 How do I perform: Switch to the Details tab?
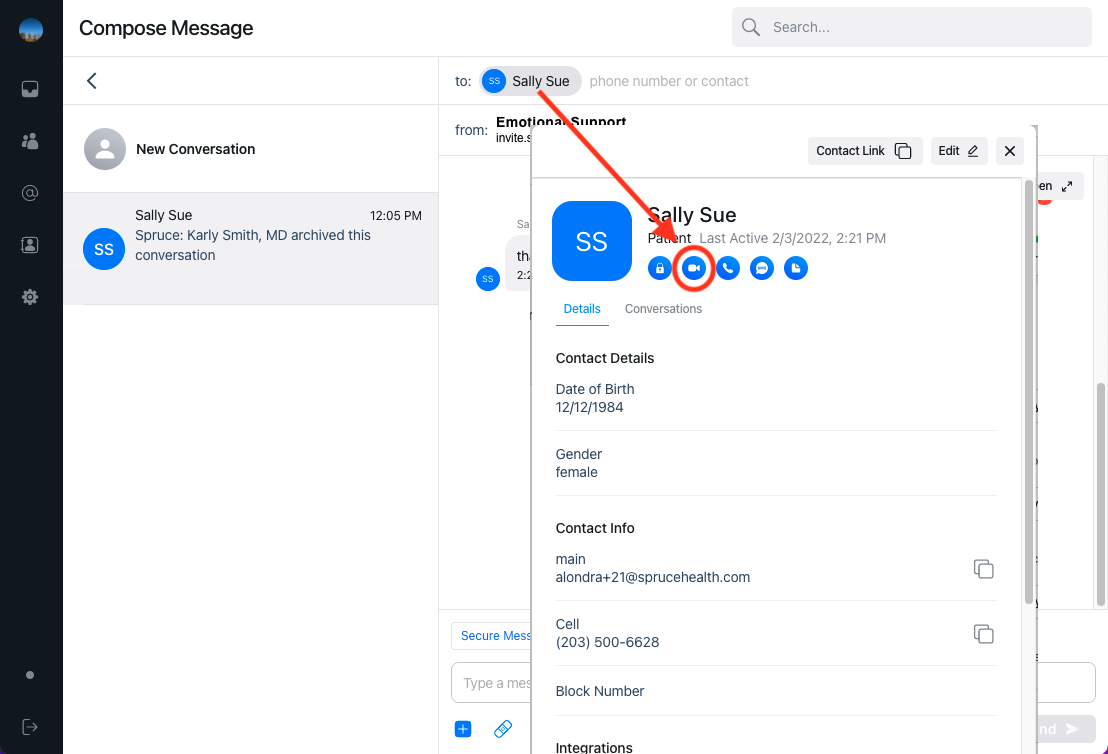coord(582,309)
